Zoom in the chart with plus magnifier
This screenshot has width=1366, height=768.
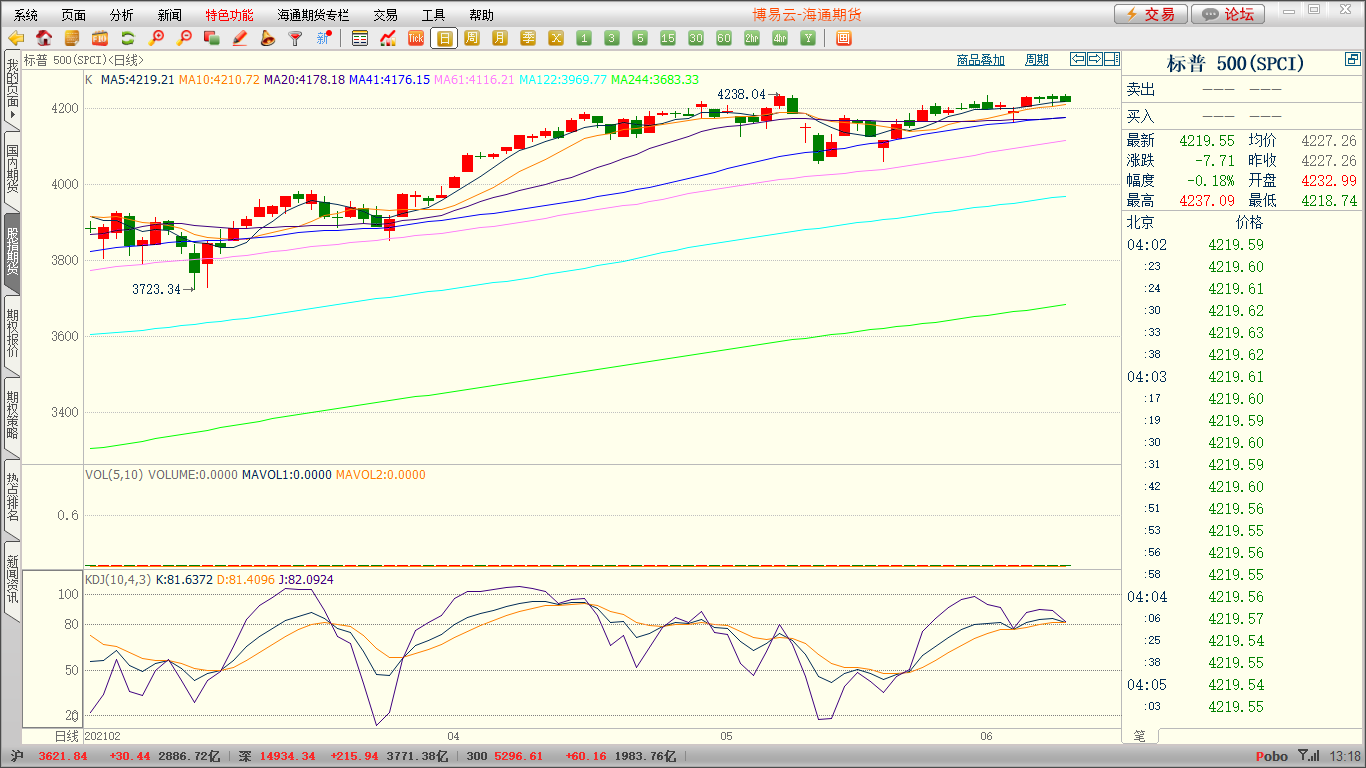(x=156, y=38)
